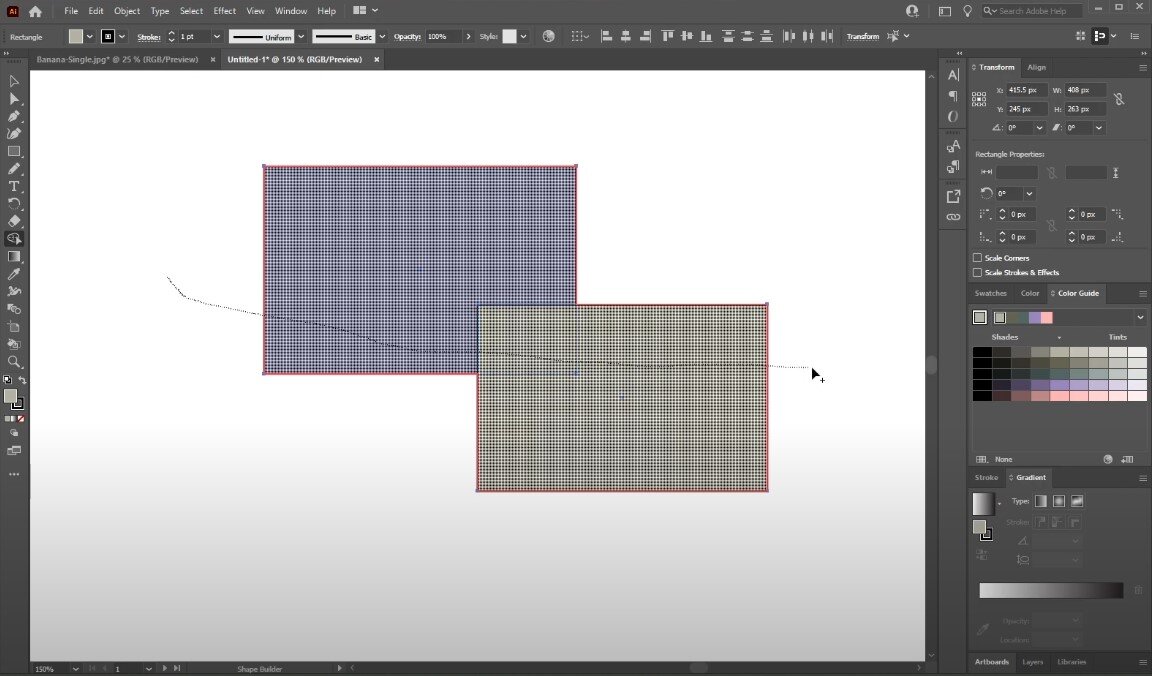This screenshot has width=1152, height=676.
Task: Activate the Zoom tool
Action: pyautogui.click(x=14, y=362)
